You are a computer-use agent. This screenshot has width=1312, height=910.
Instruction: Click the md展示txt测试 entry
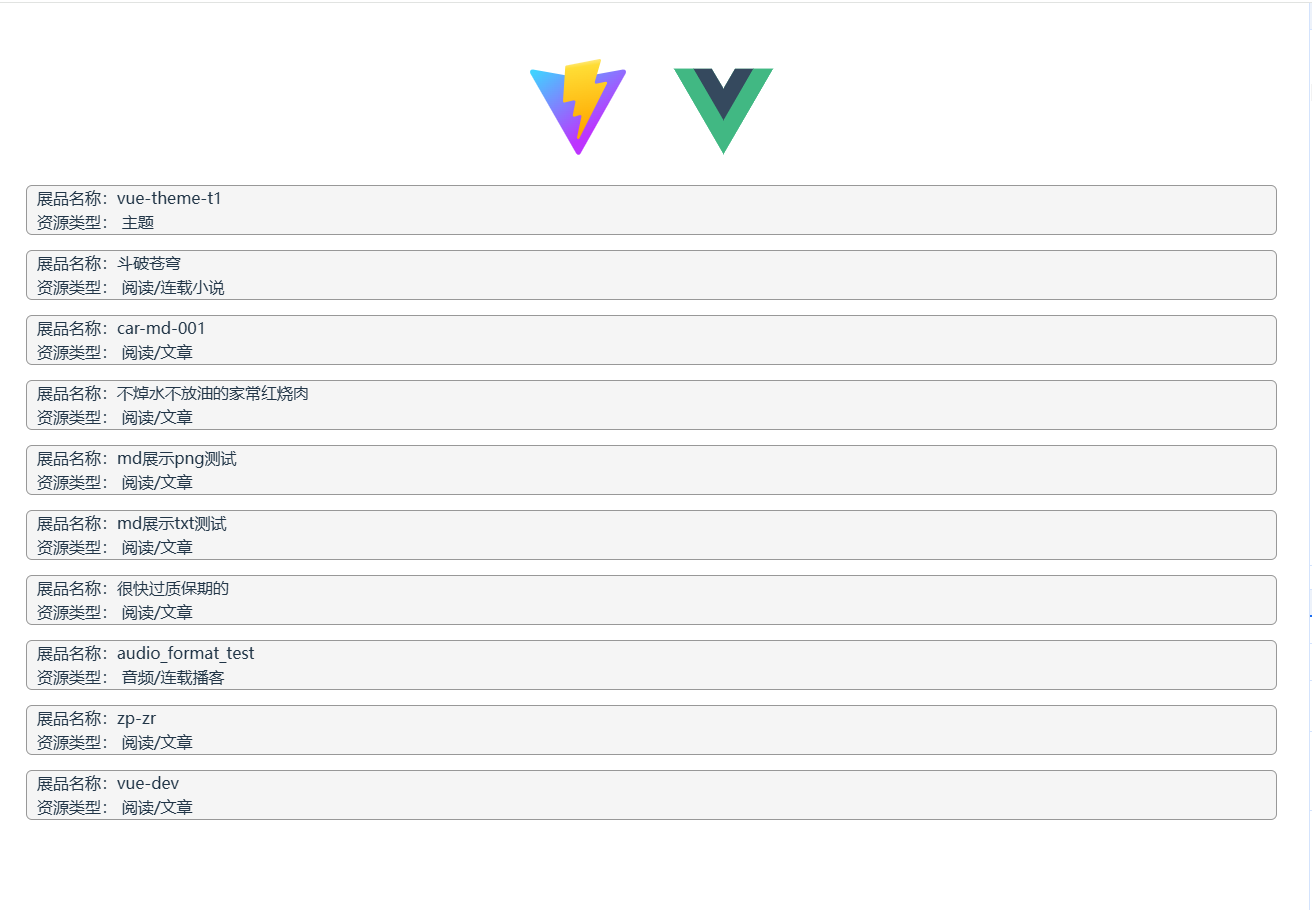(651, 535)
